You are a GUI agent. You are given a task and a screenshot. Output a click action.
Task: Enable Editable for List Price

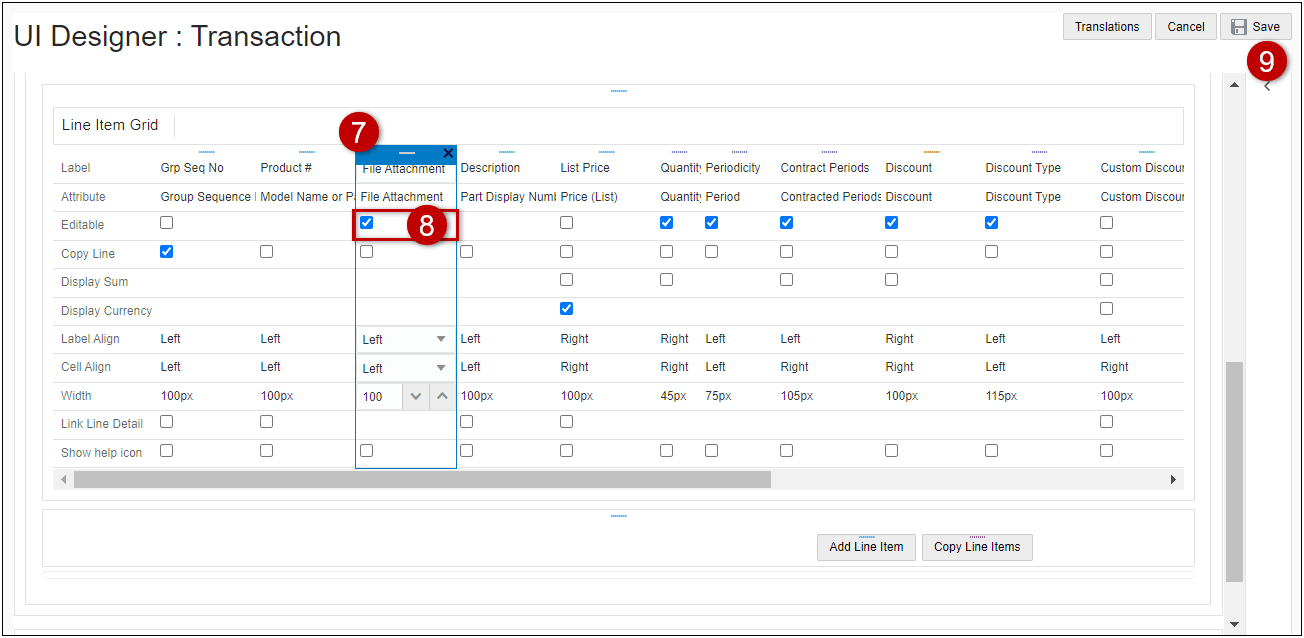click(x=567, y=222)
